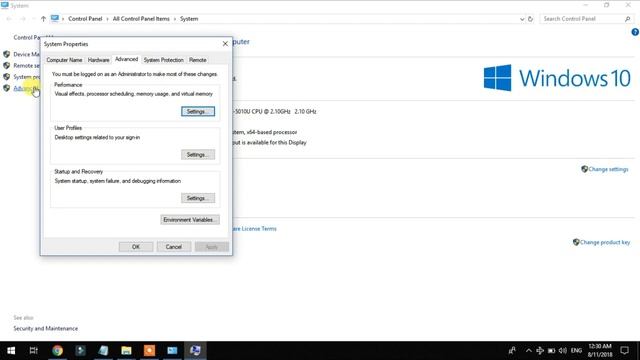Image resolution: width=640 pixels, height=360 pixels.
Task: Open Task View on the taskbar
Action: tap(34, 351)
